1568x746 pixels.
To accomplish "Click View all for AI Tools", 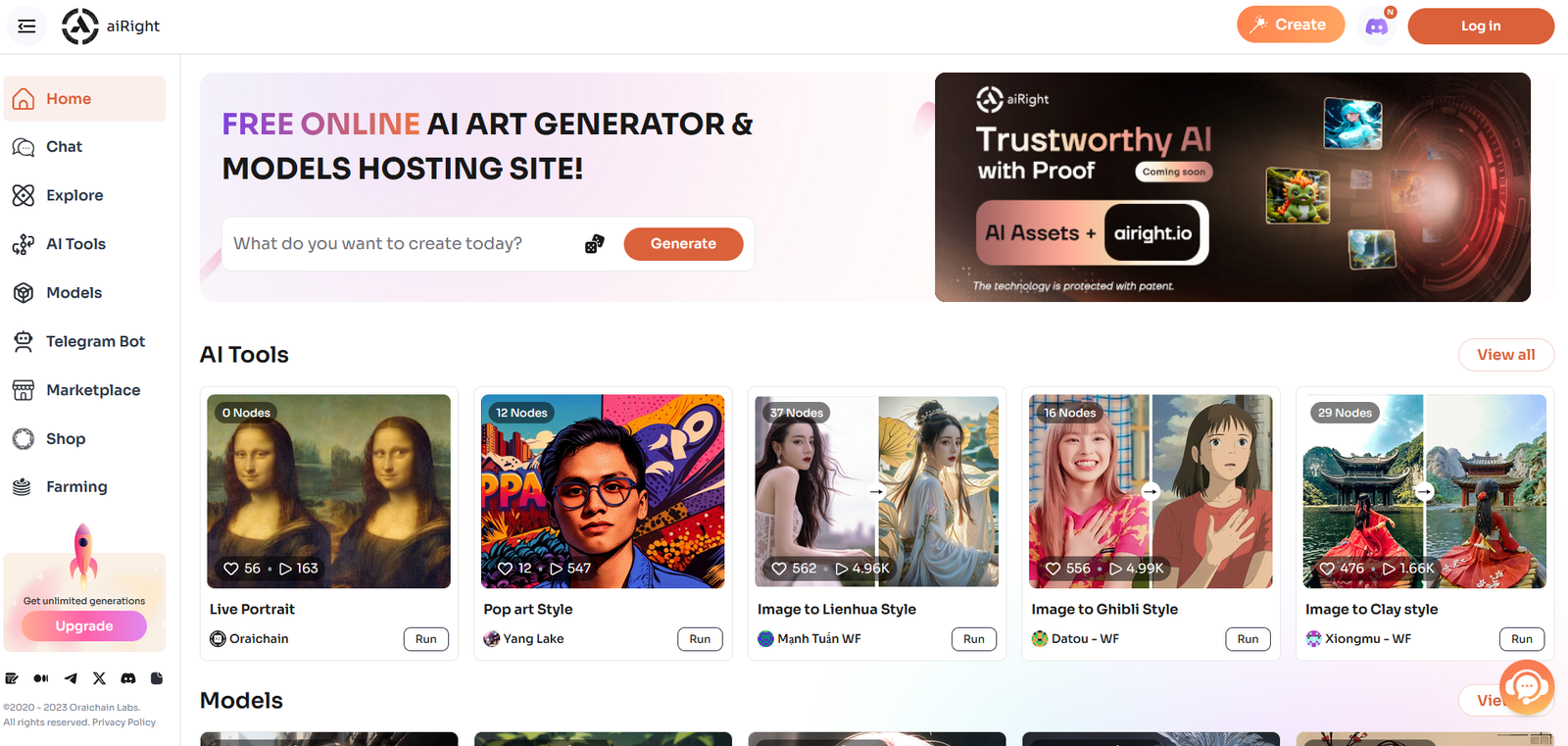I will 1505,355.
